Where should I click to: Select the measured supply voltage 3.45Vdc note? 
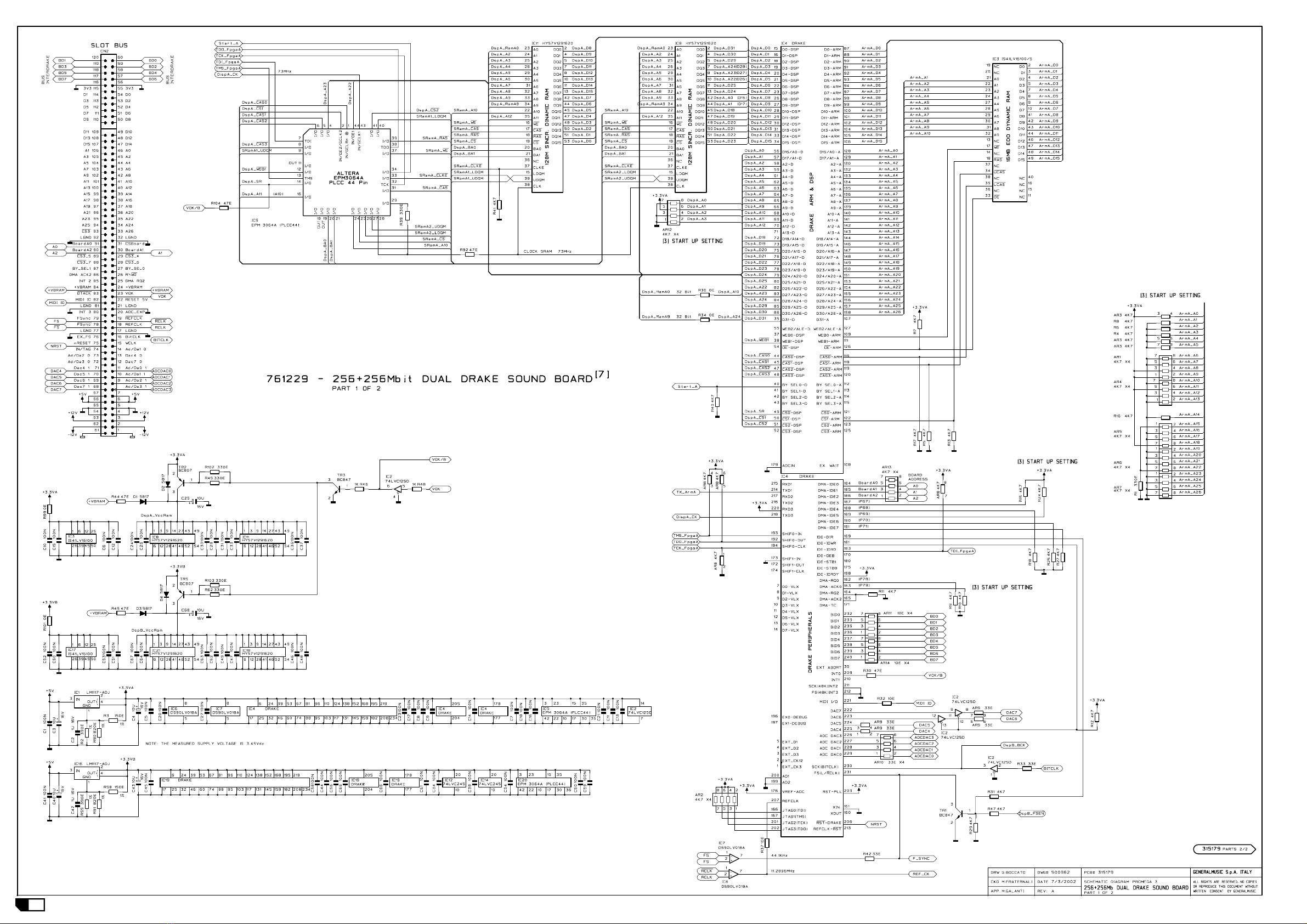click(x=205, y=744)
